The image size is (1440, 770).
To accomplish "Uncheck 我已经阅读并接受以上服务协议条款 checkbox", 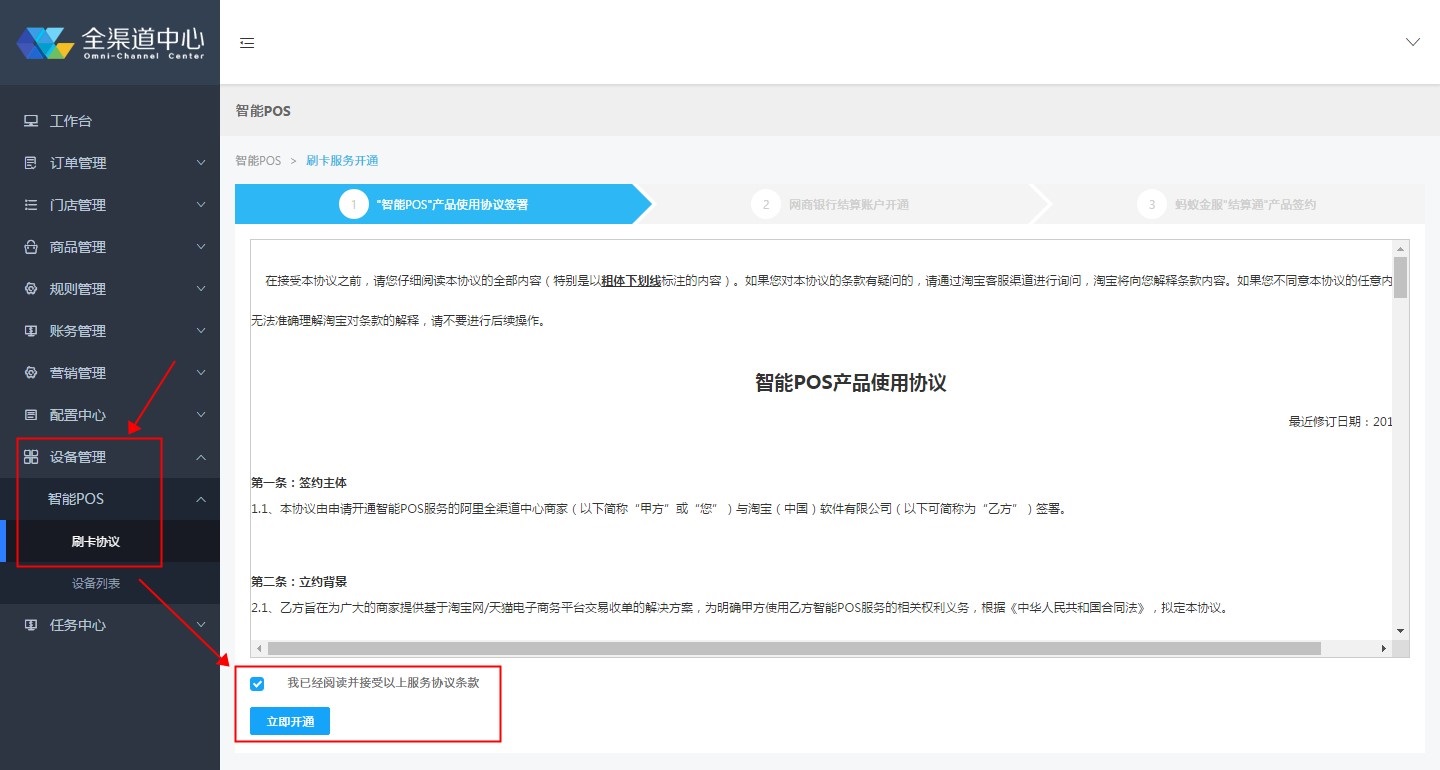I will click(257, 684).
